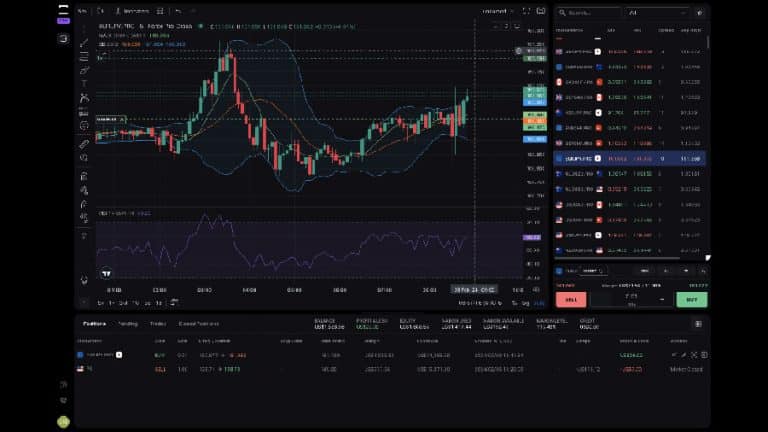This screenshot has width=768, height=432.
Task: Select the trend line drawing tool
Action: point(84,43)
